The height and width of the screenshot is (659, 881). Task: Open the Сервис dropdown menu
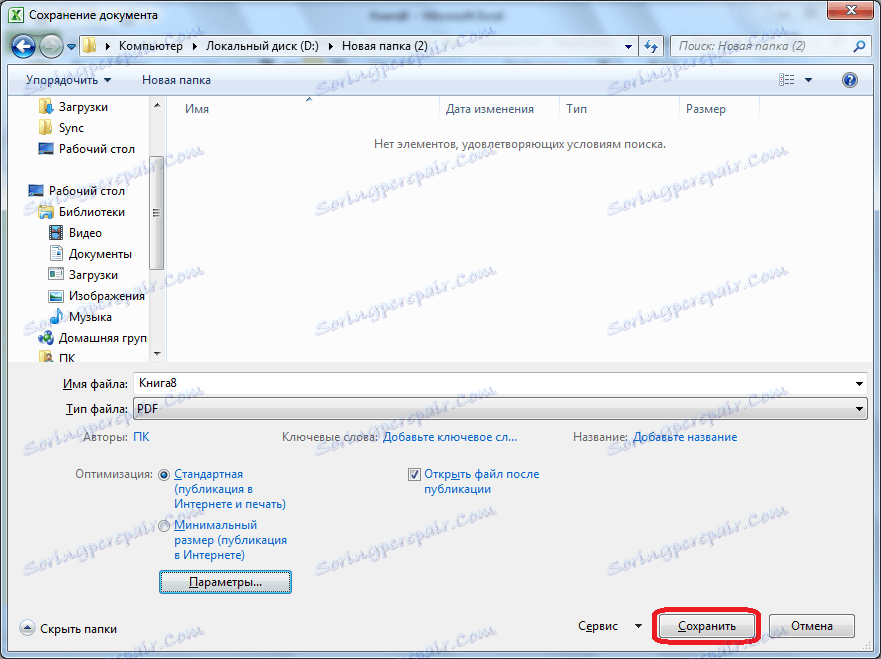tap(609, 626)
